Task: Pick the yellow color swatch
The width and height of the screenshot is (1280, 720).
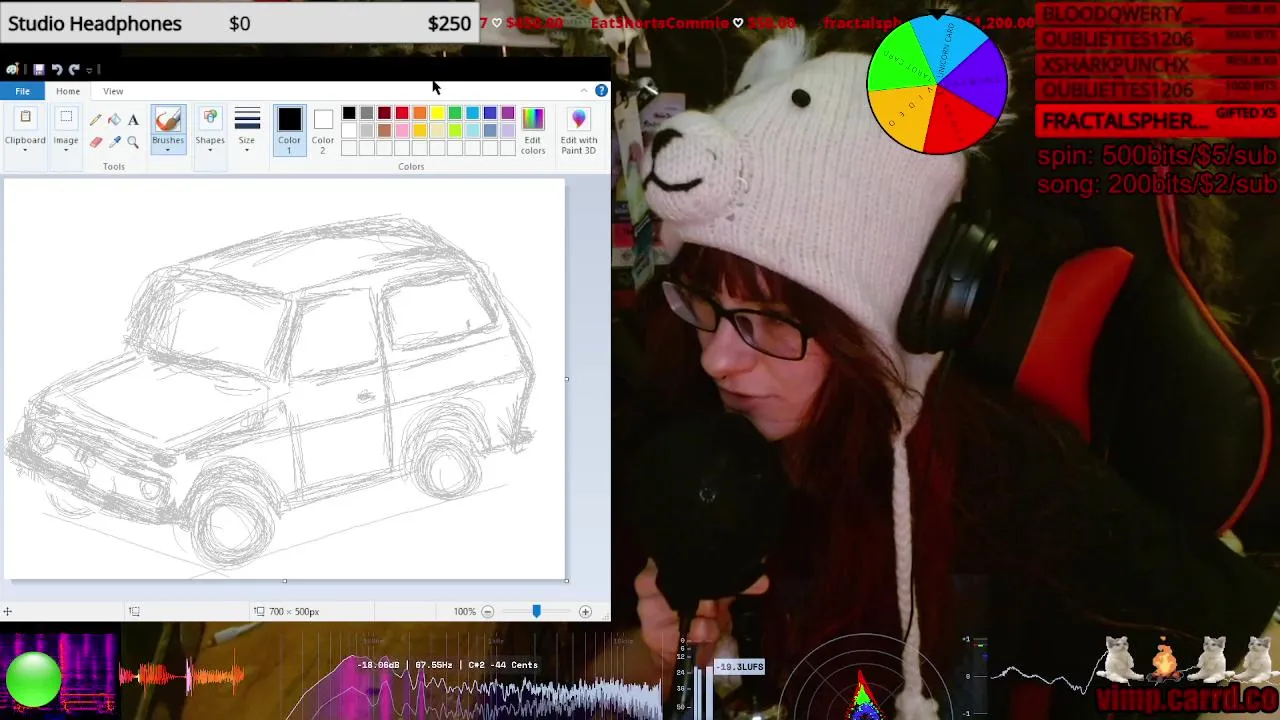Action: coord(437,113)
